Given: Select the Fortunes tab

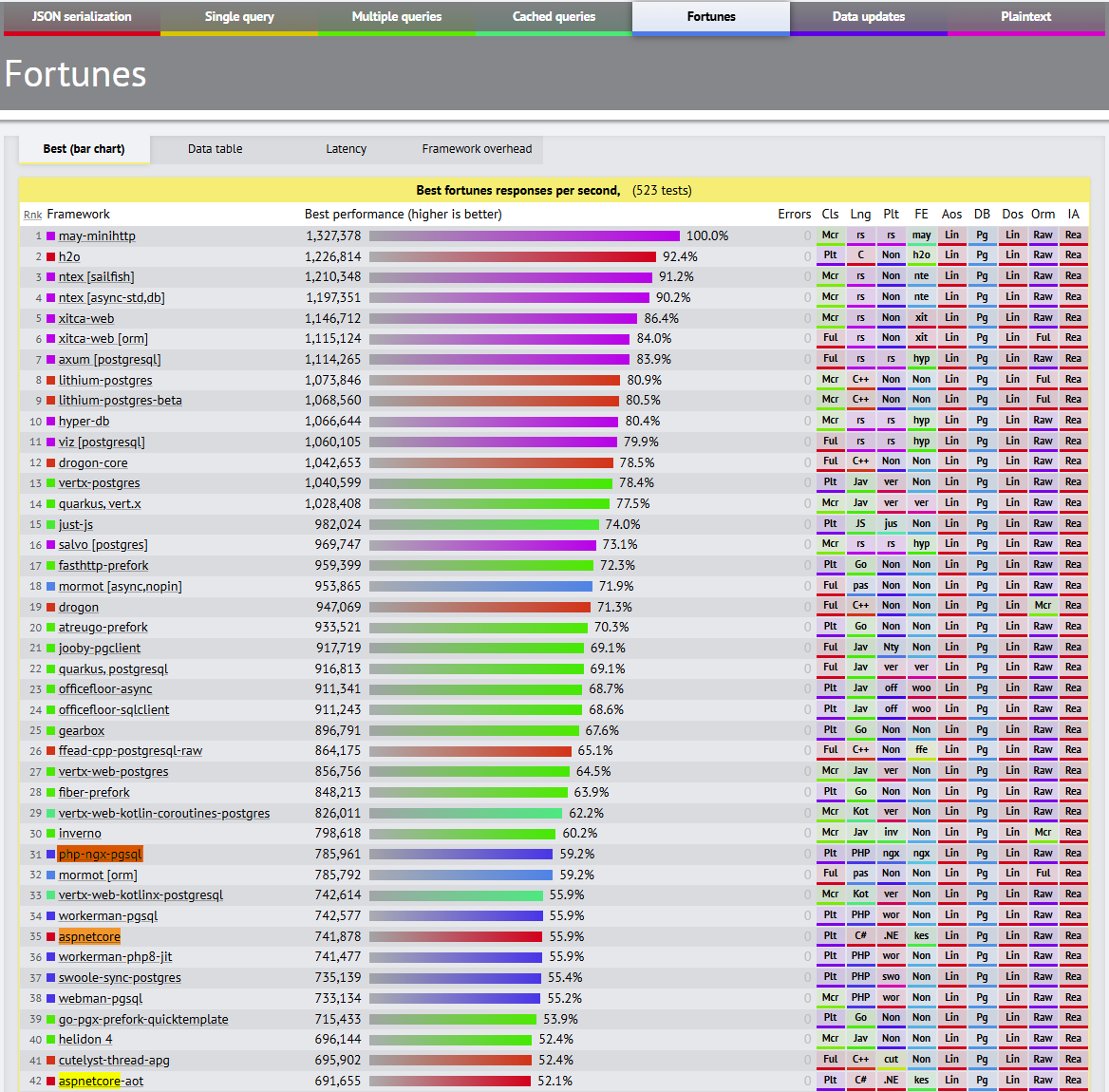Looking at the screenshot, I should pos(711,18).
